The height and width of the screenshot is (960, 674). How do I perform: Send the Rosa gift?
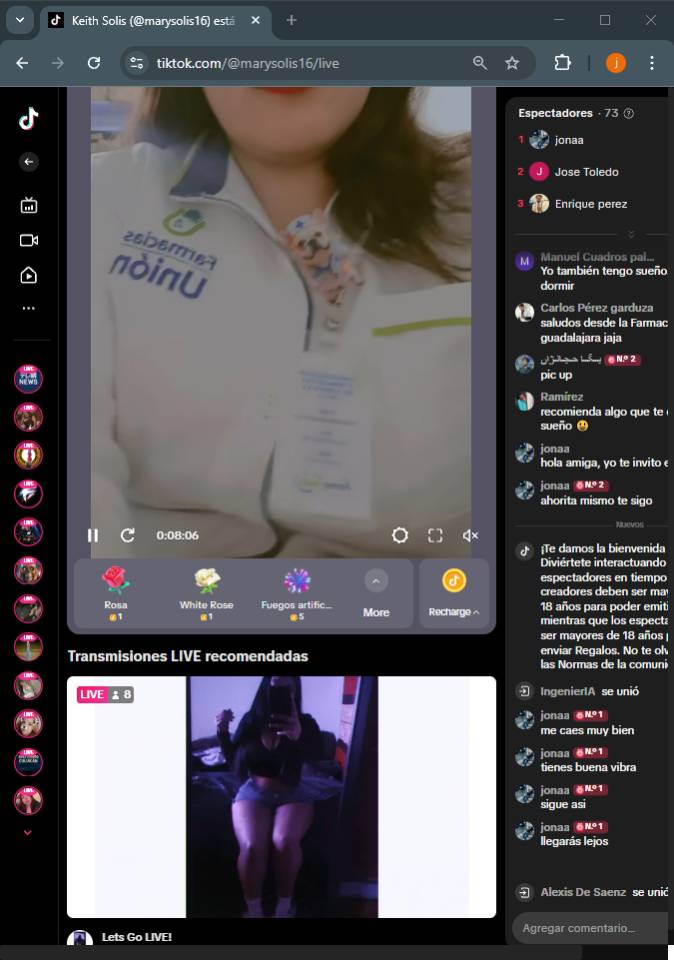(x=116, y=592)
